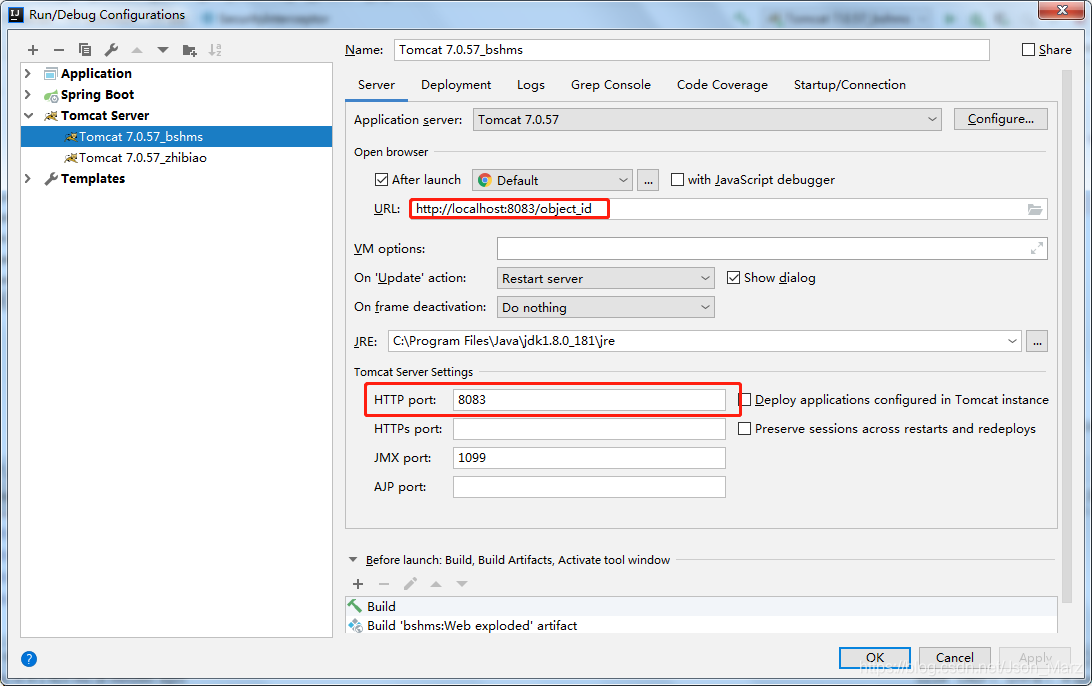Click the Configure... button
Viewport: 1092px width, 686px height.
point(1001,119)
